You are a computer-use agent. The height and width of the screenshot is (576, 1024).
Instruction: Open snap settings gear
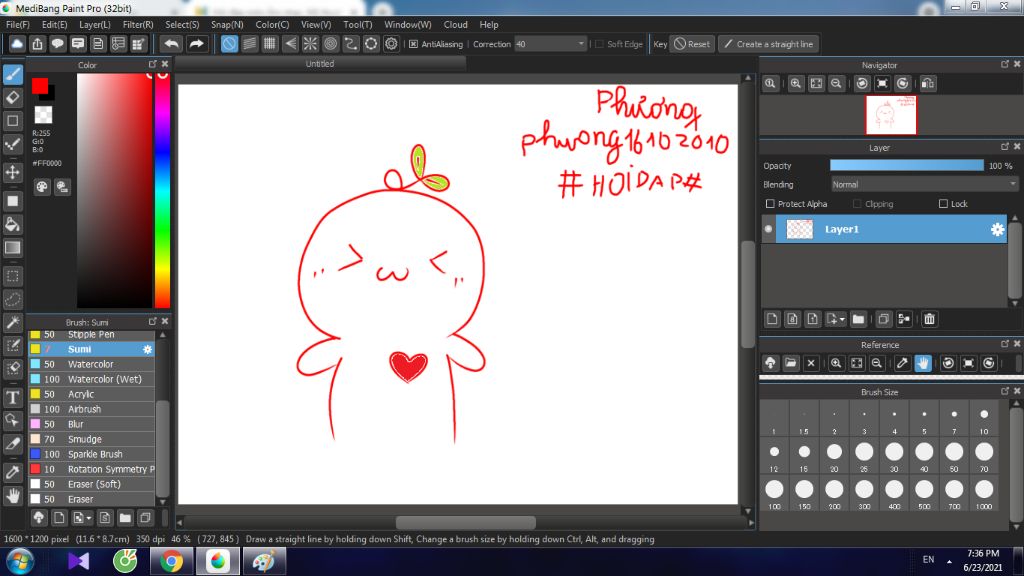click(x=391, y=44)
